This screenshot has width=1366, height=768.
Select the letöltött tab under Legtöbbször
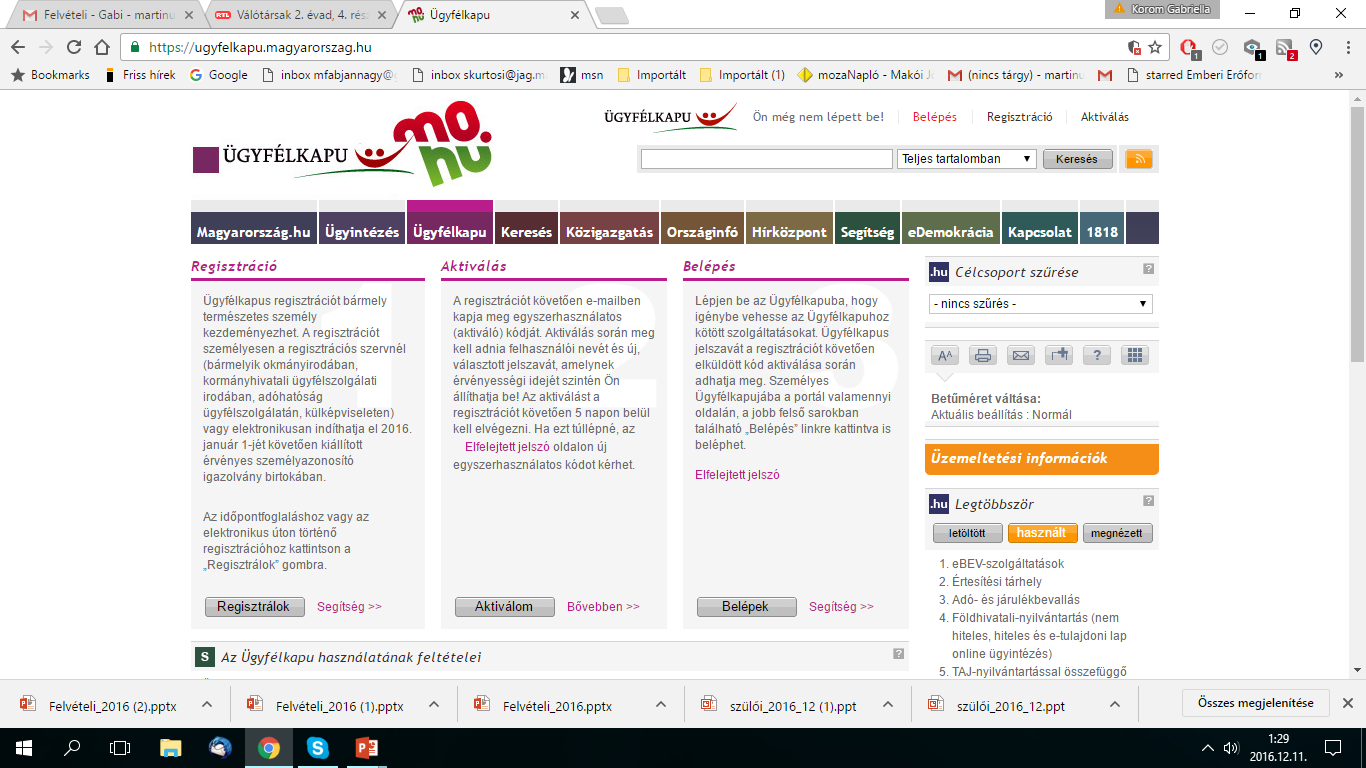tap(967, 533)
